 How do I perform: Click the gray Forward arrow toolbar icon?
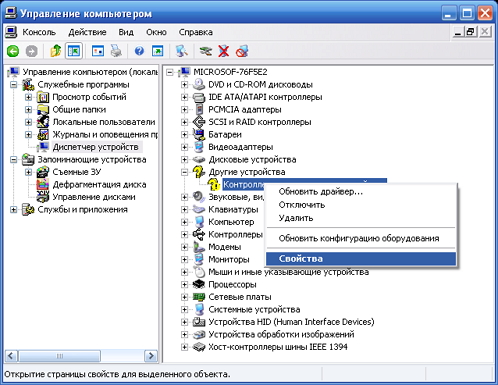(x=31, y=51)
